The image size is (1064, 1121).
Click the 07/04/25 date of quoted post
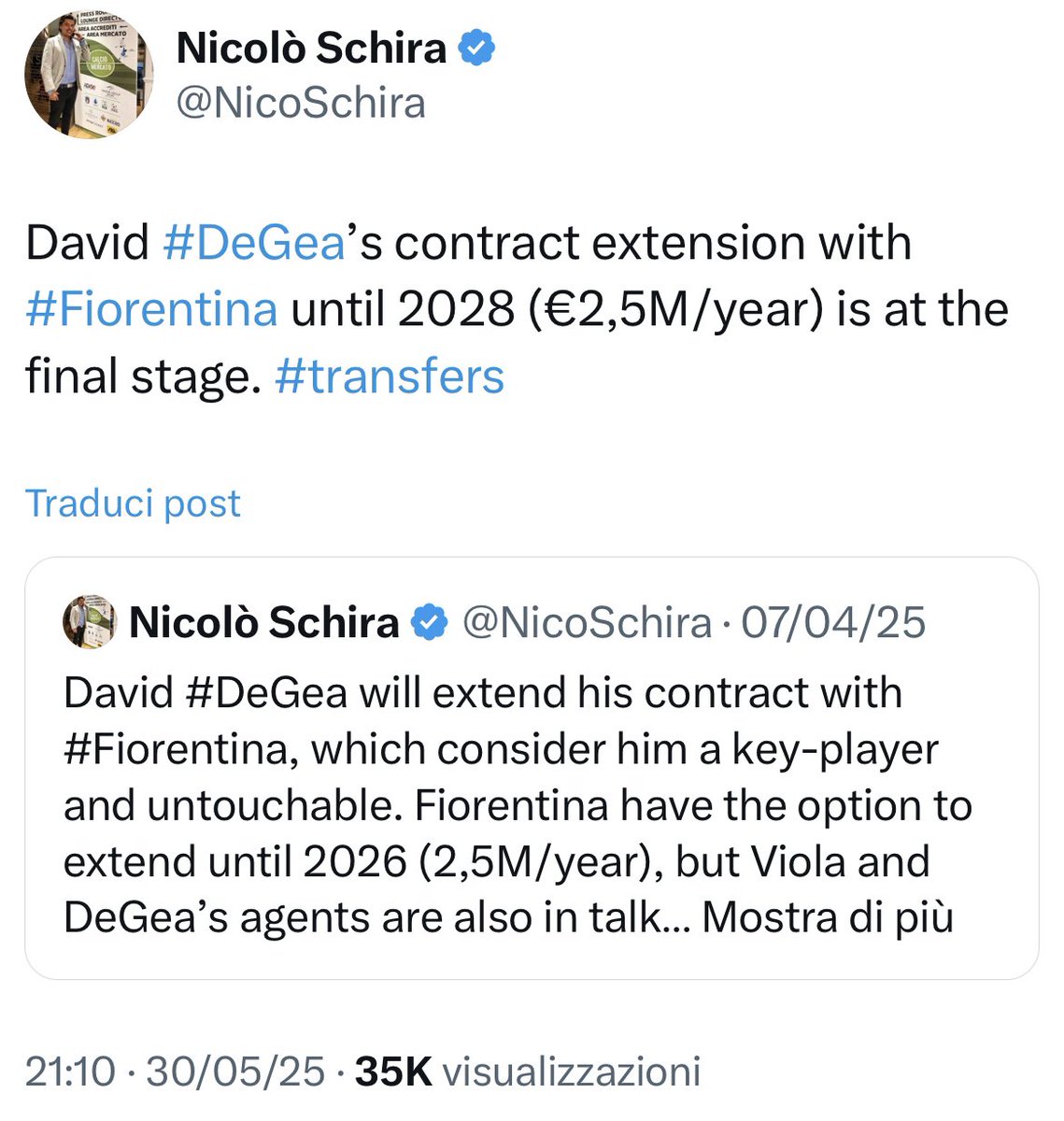pyautogui.click(x=833, y=622)
